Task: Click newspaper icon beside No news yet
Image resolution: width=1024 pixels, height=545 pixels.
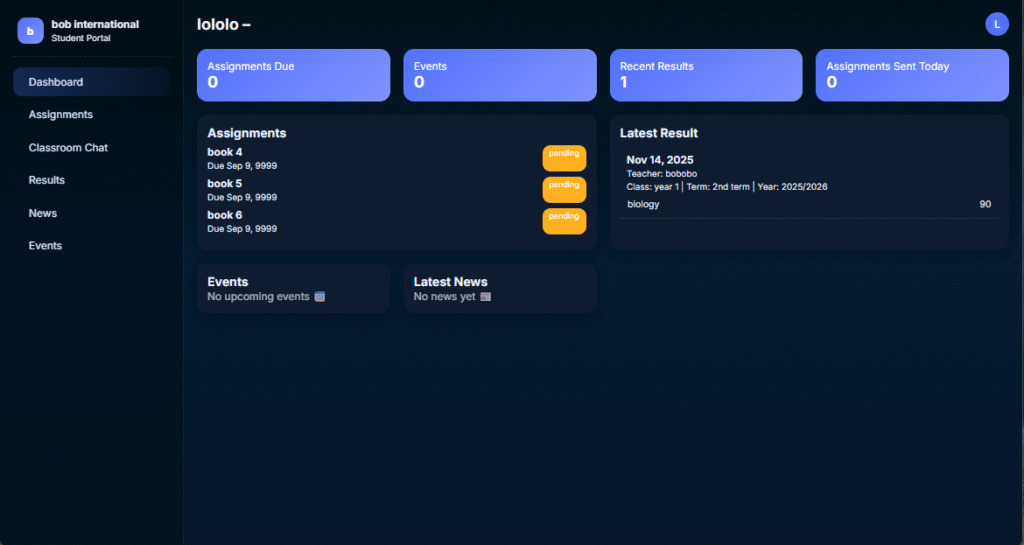Action: click(486, 297)
